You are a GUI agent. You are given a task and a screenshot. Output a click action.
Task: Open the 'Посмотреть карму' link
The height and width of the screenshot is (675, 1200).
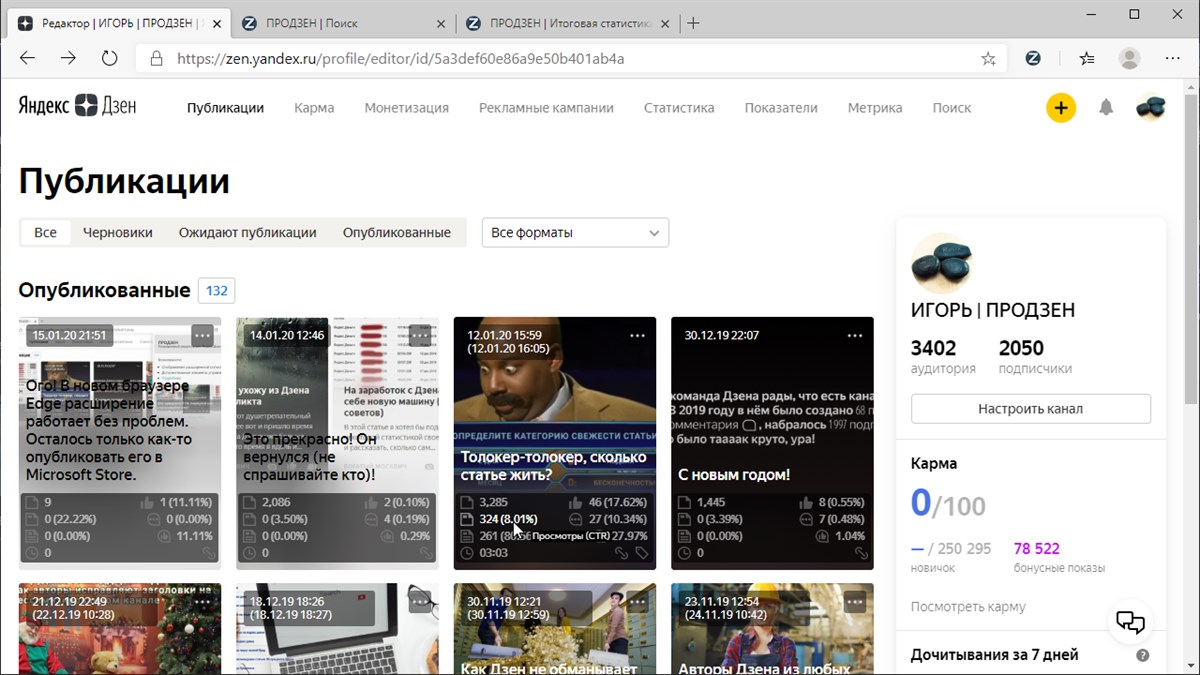pyautogui.click(x=968, y=607)
